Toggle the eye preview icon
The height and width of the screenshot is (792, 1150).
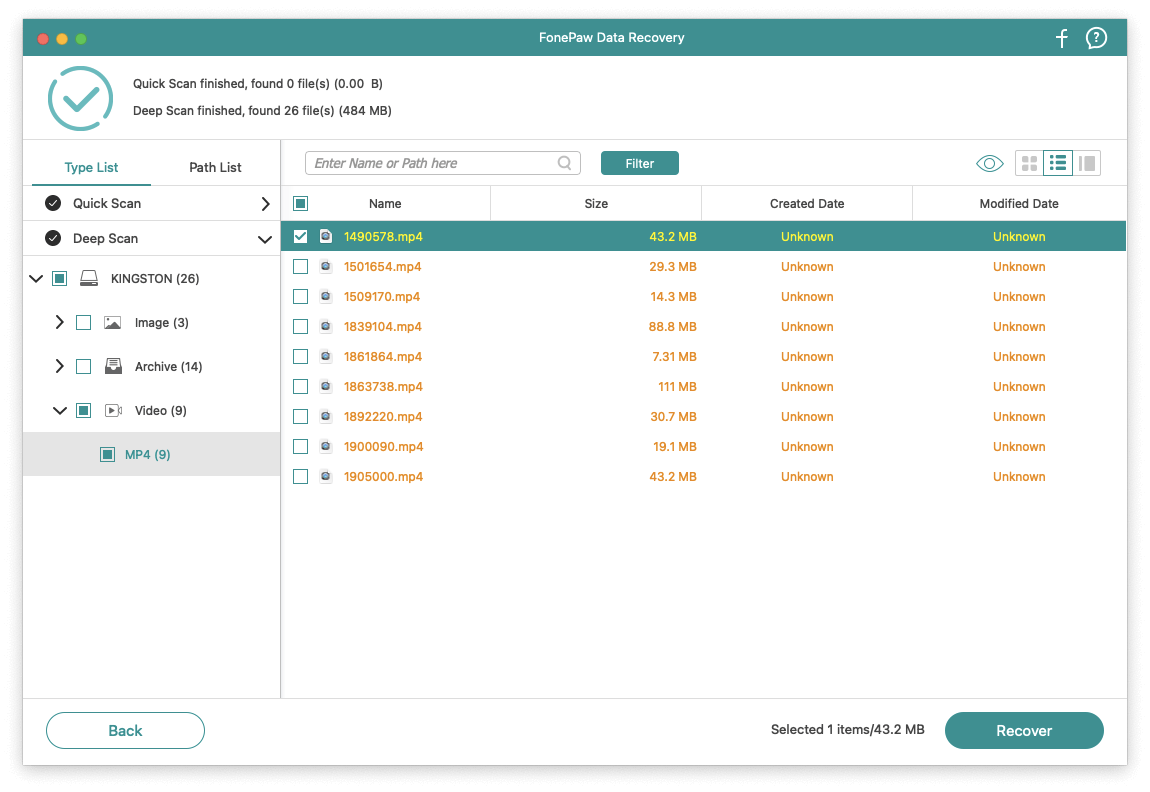tap(989, 164)
